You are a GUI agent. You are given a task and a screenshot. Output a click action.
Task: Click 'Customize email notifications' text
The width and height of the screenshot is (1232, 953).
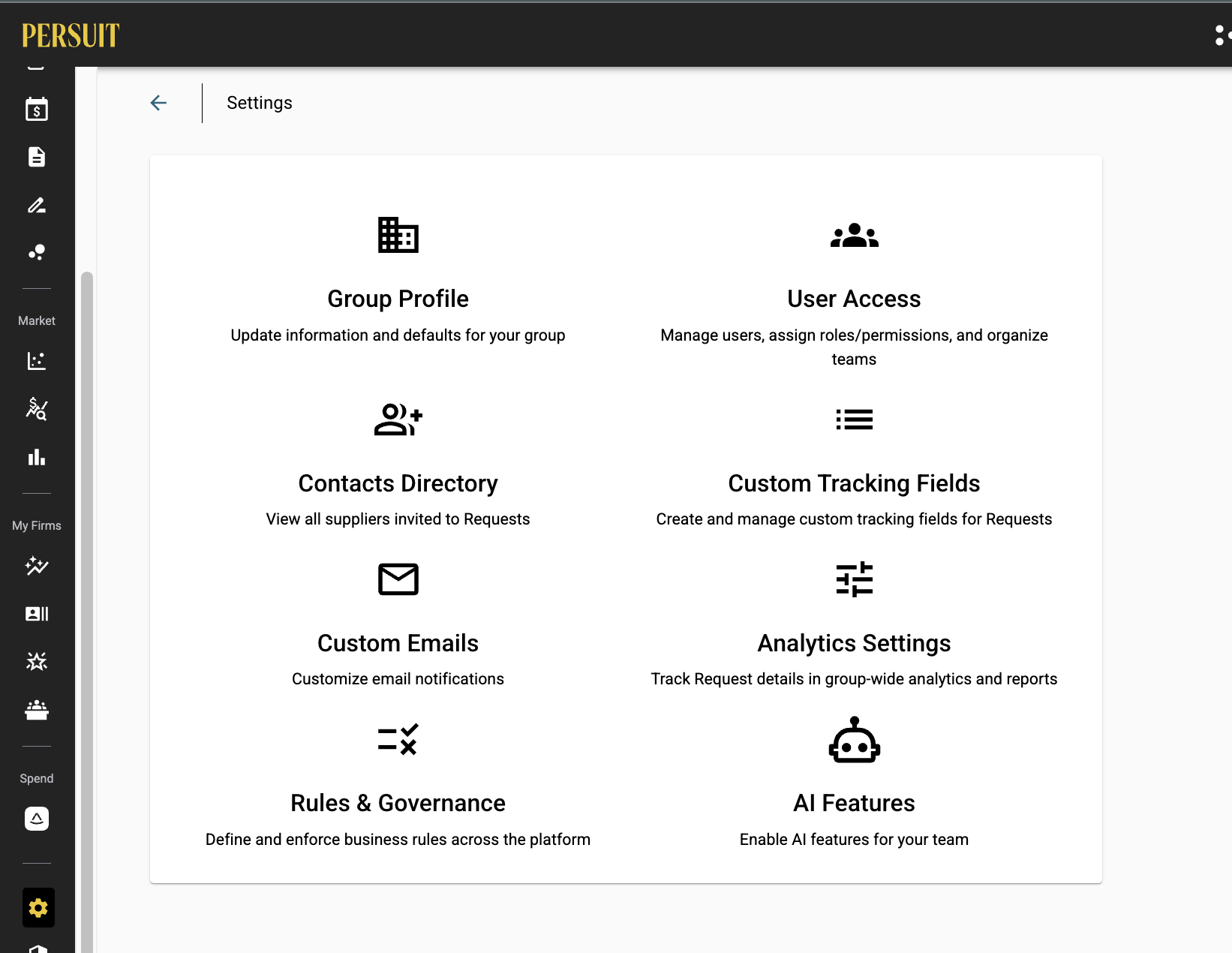[x=398, y=679]
